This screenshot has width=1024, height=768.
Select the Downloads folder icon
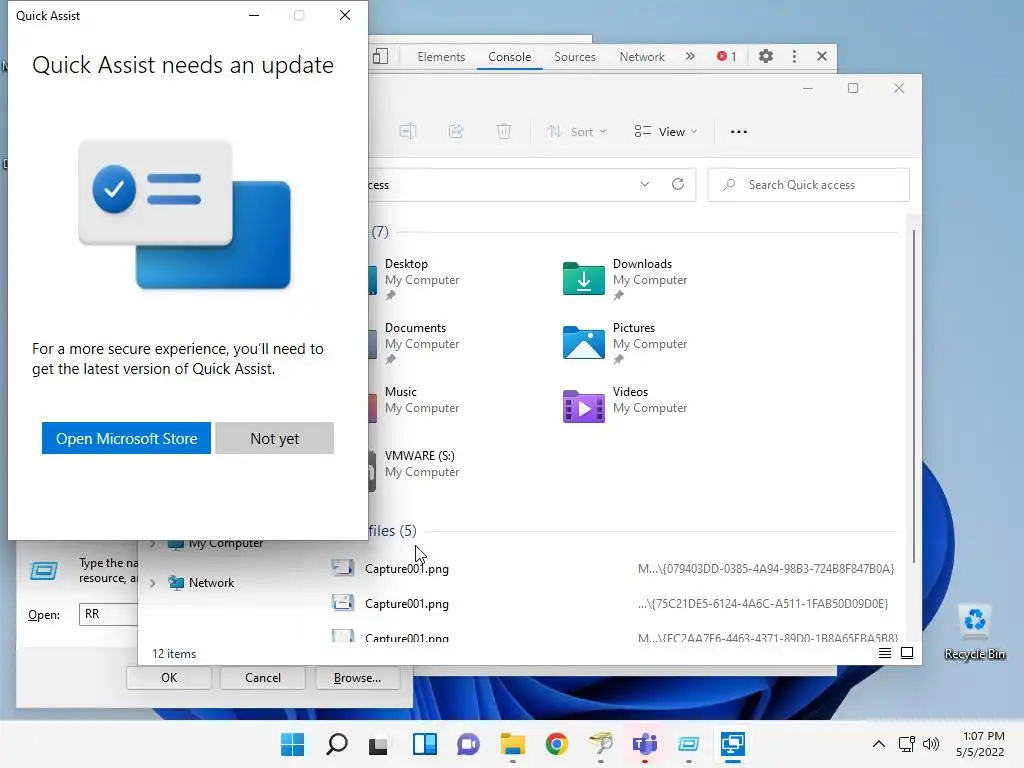(x=583, y=278)
